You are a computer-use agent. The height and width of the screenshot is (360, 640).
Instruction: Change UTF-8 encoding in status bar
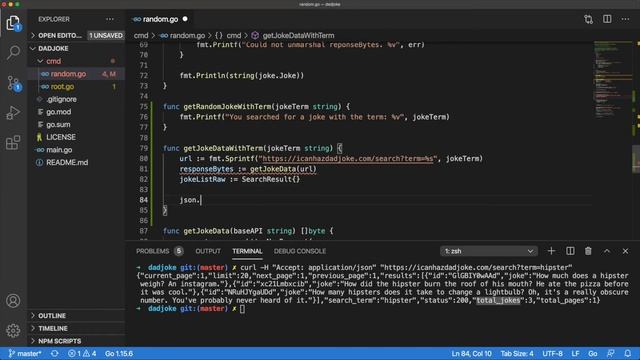(553, 353)
